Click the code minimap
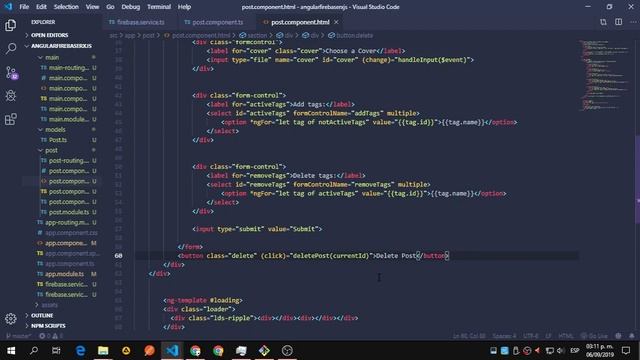This screenshot has height=360, width=640. [605, 76]
